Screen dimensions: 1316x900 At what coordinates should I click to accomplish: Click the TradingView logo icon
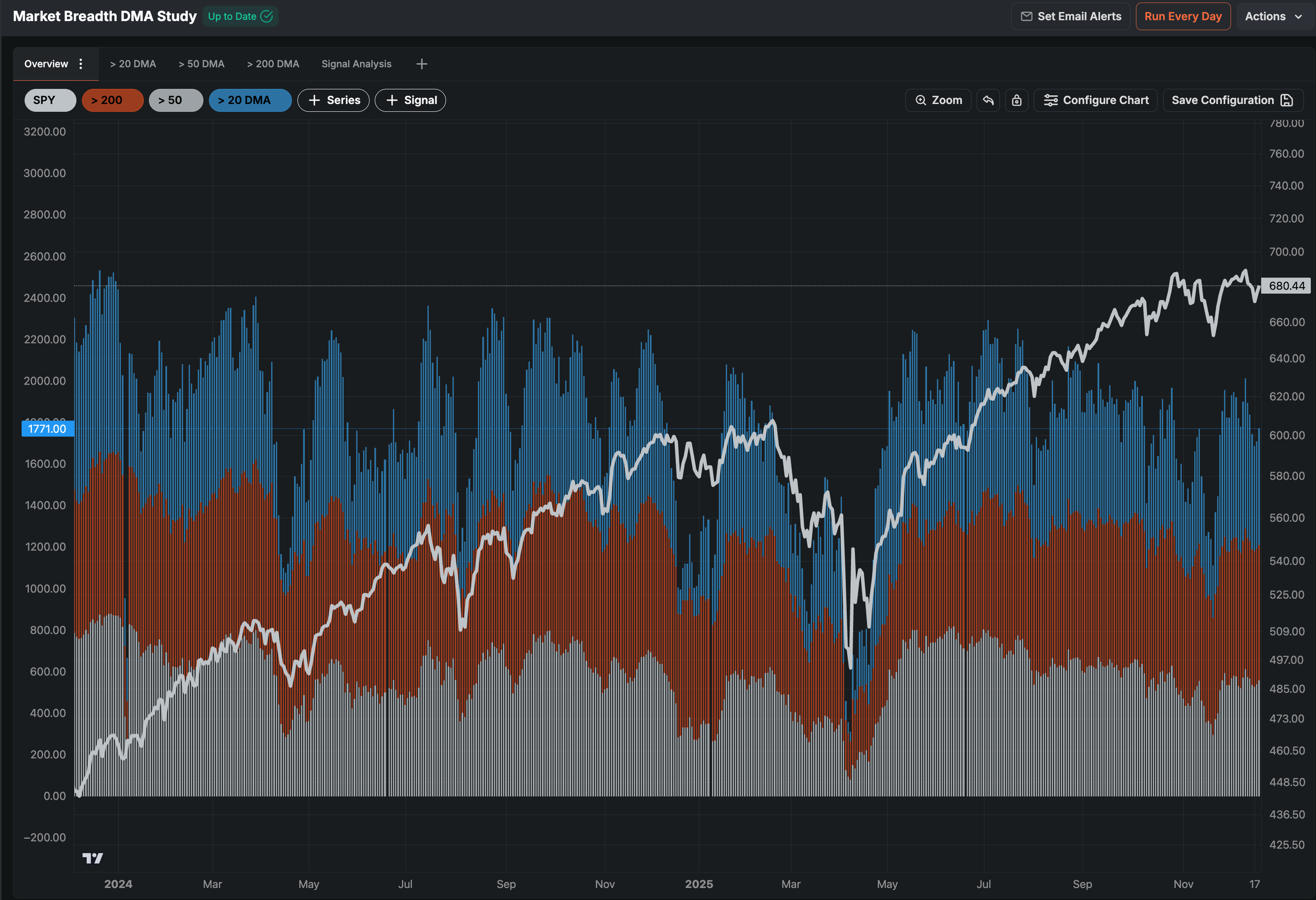pos(93,858)
